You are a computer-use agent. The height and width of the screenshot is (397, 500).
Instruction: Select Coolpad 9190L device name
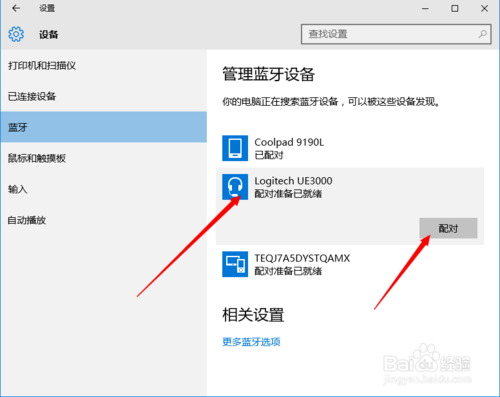point(289,142)
